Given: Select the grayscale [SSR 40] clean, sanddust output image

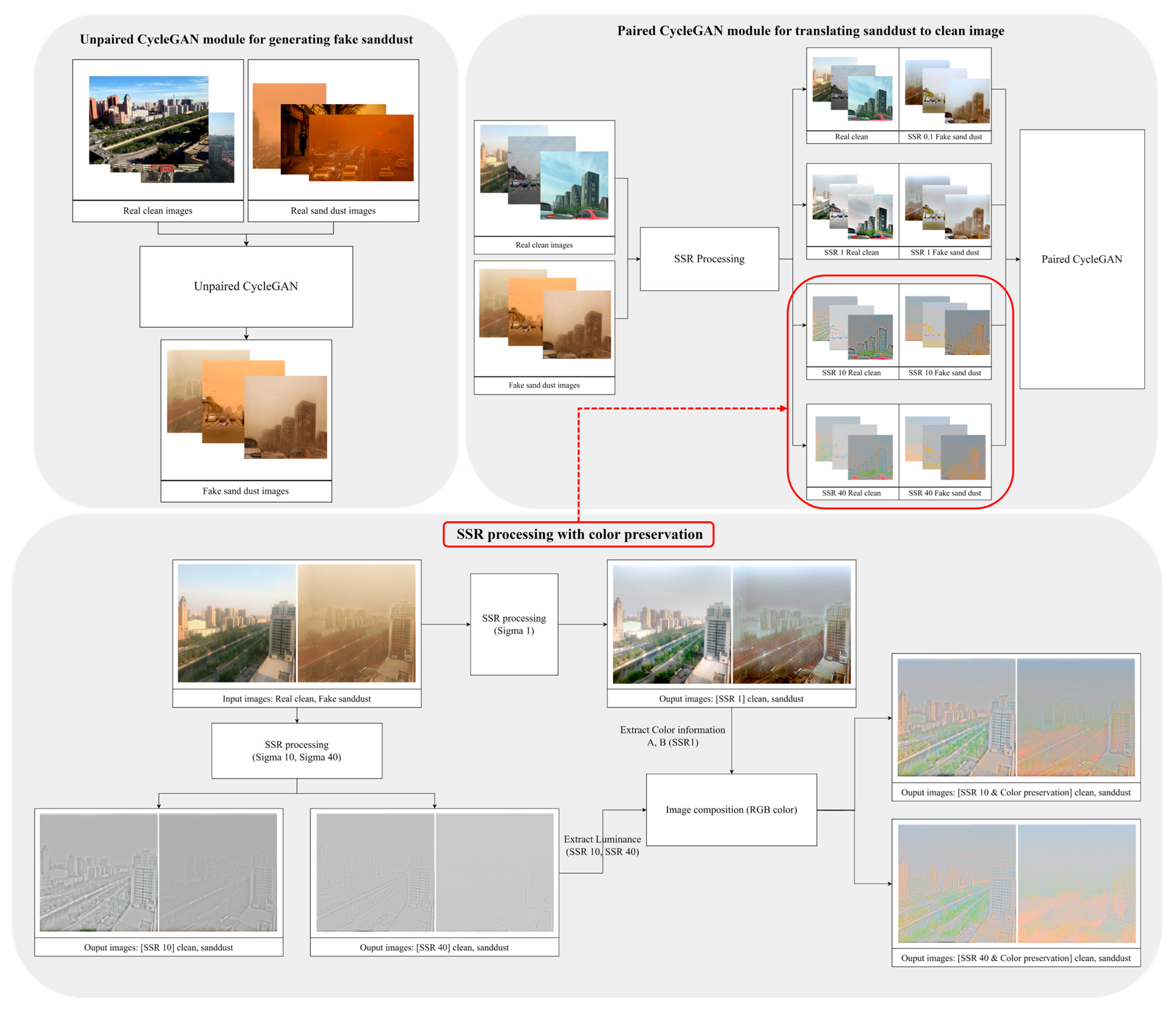Looking at the screenshot, I should 434,872.
